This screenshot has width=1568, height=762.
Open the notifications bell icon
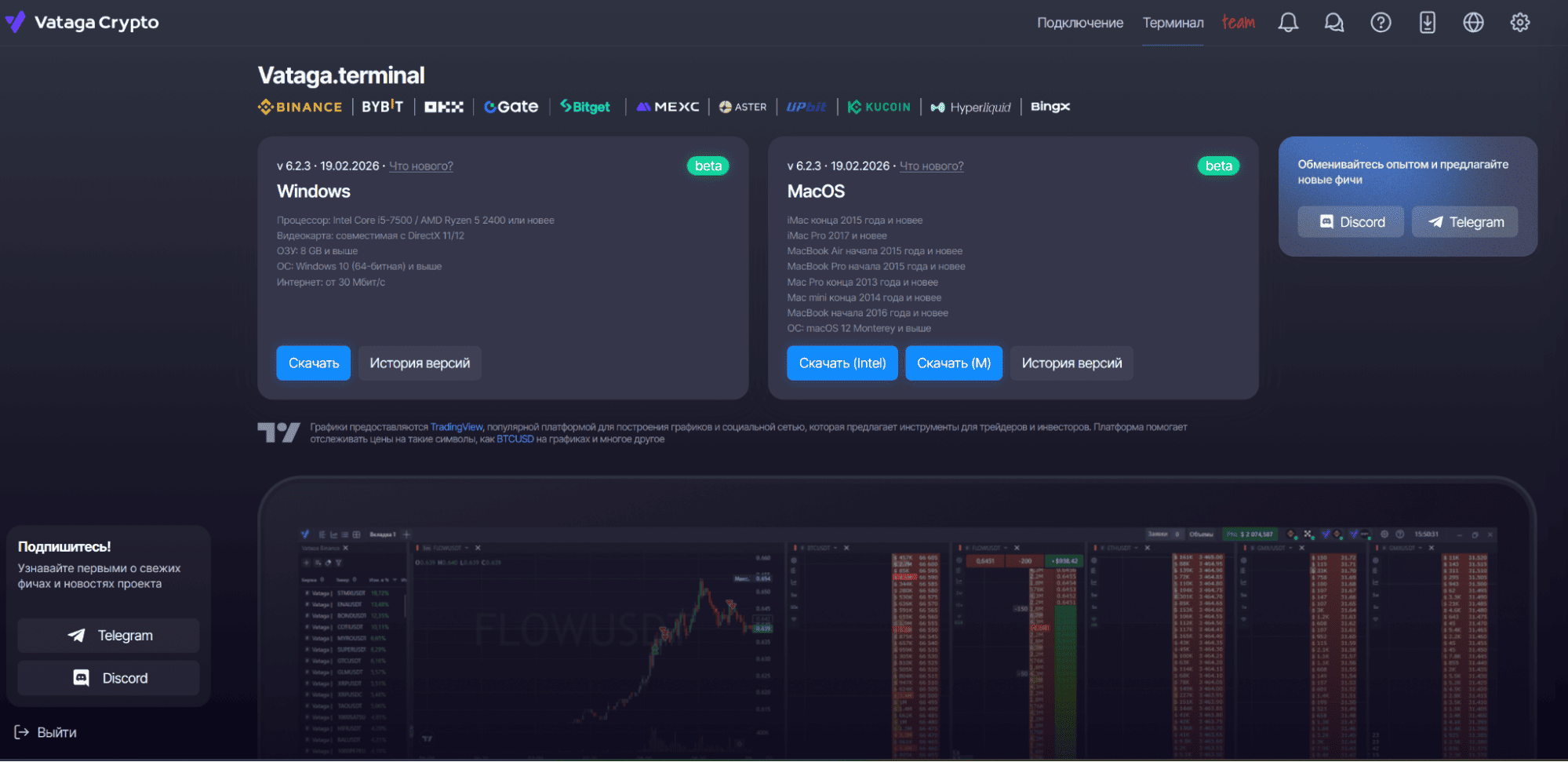click(x=1288, y=23)
